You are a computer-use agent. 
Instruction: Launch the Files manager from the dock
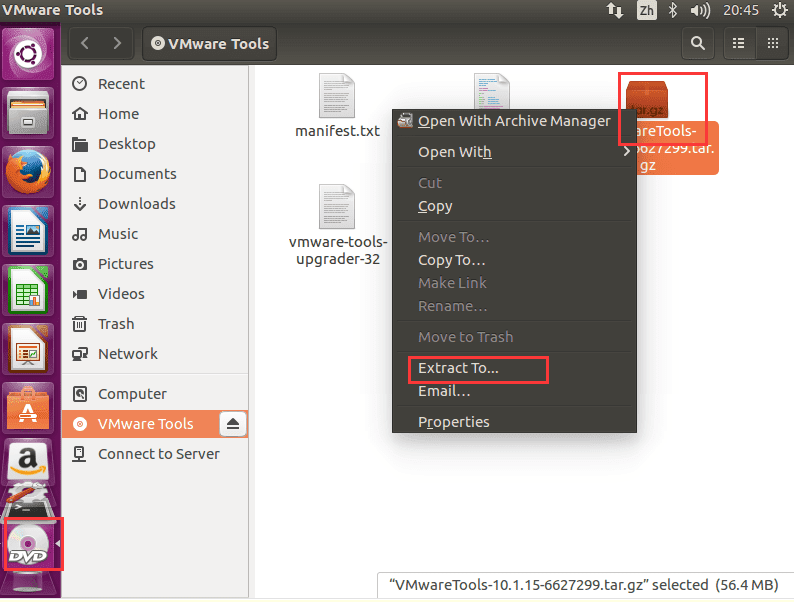28,113
